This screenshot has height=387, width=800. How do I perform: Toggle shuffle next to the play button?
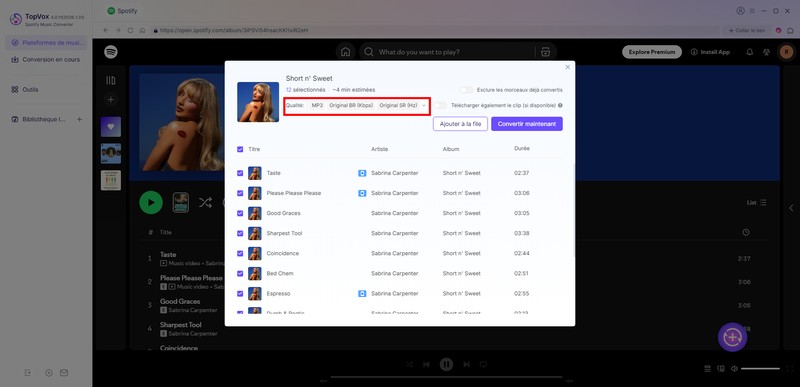pyautogui.click(x=205, y=202)
